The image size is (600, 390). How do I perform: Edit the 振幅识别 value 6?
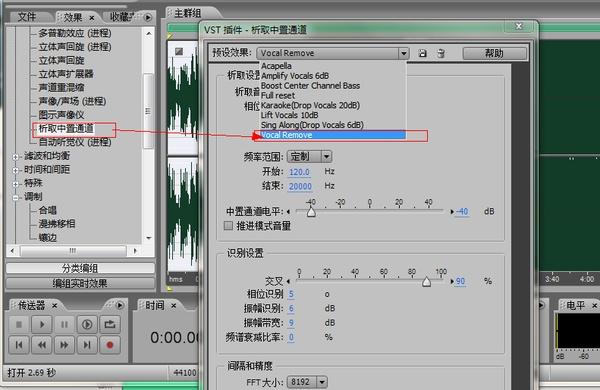click(x=291, y=308)
